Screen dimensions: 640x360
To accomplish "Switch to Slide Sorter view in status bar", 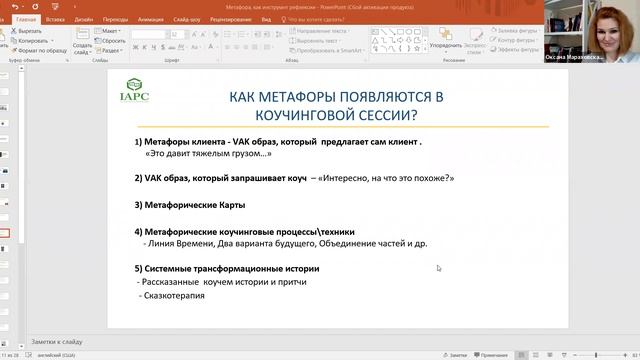I will (x=536, y=355).
